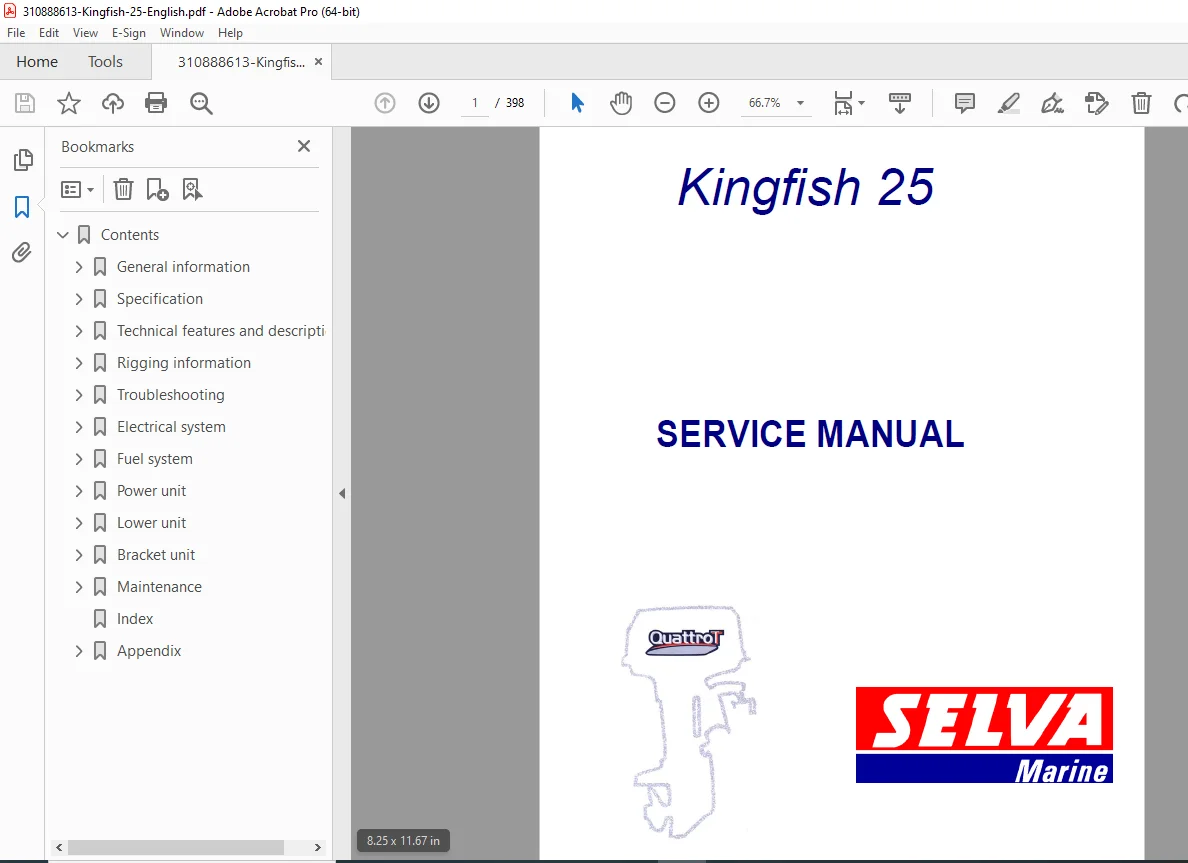Zoom in with the plus icon
This screenshot has height=863, width=1188.
click(708, 103)
